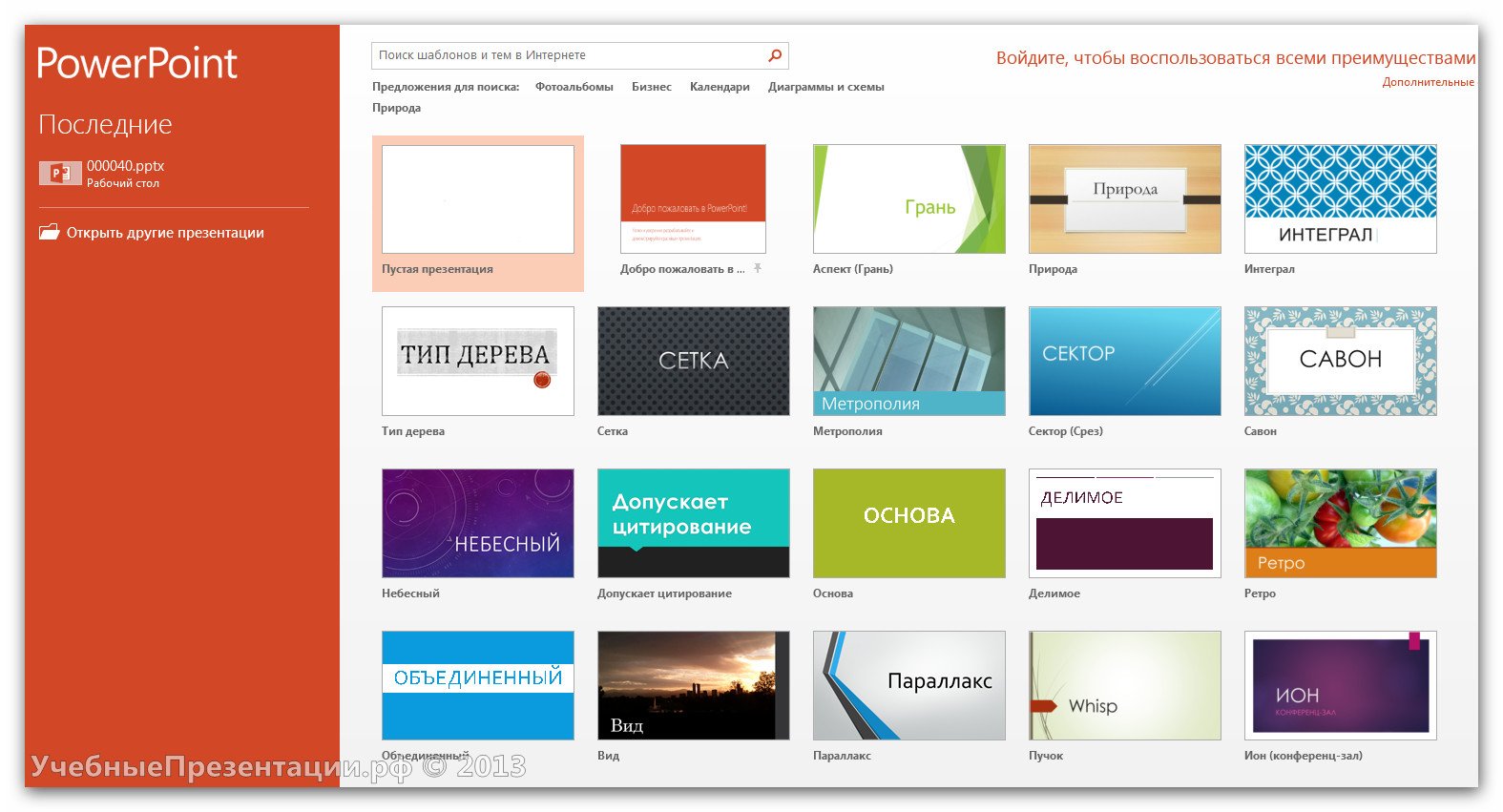Click the 'Дополнительные' link

[1429, 82]
